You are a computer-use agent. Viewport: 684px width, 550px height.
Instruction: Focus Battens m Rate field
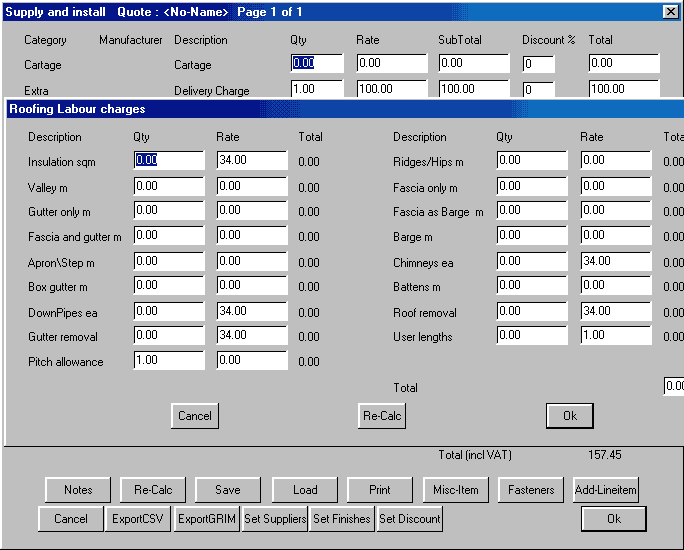pyautogui.click(x=616, y=285)
